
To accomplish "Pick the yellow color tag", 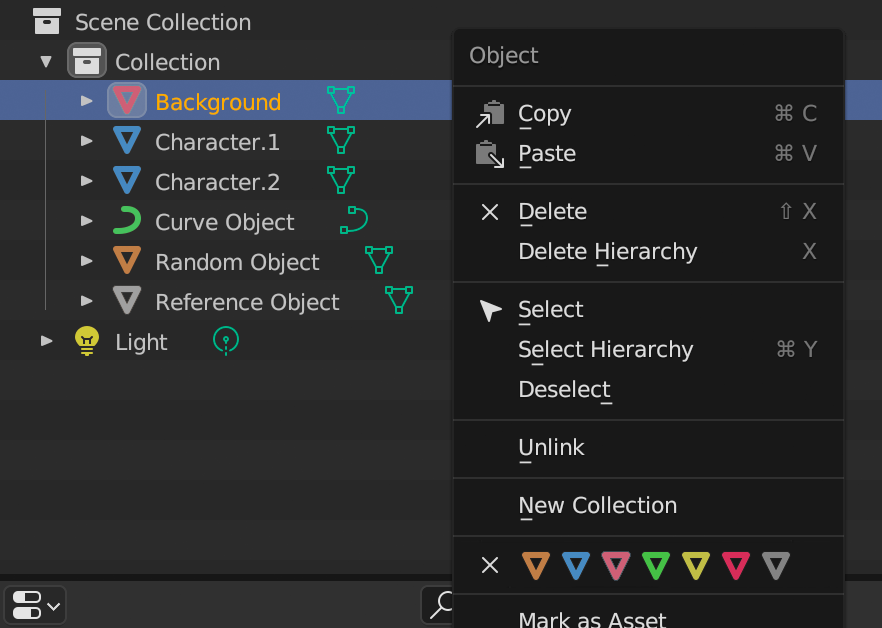I will tap(695, 565).
